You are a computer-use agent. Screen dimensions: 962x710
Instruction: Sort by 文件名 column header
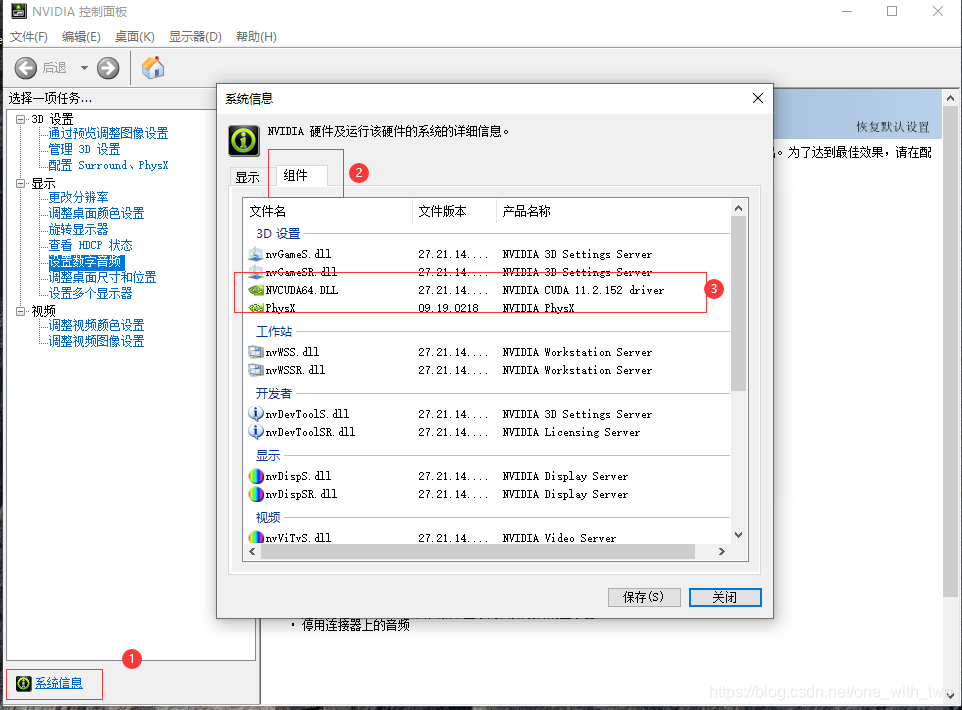tap(328, 211)
